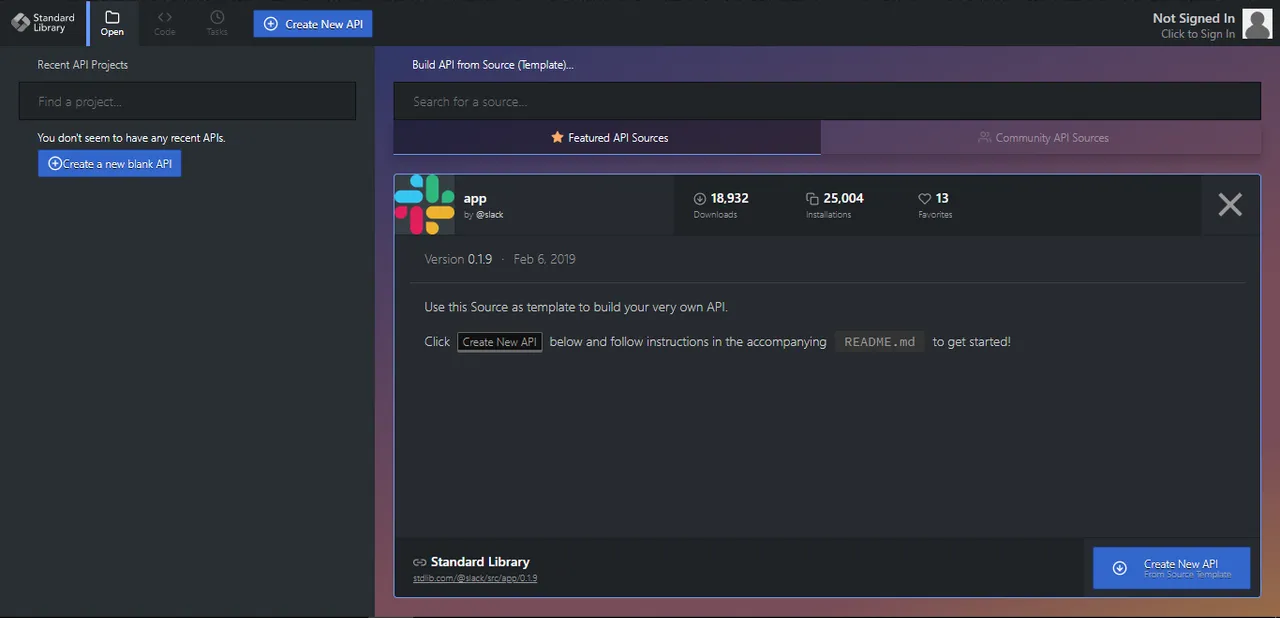Click the '18,932' downloads count

(x=730, y=198)
